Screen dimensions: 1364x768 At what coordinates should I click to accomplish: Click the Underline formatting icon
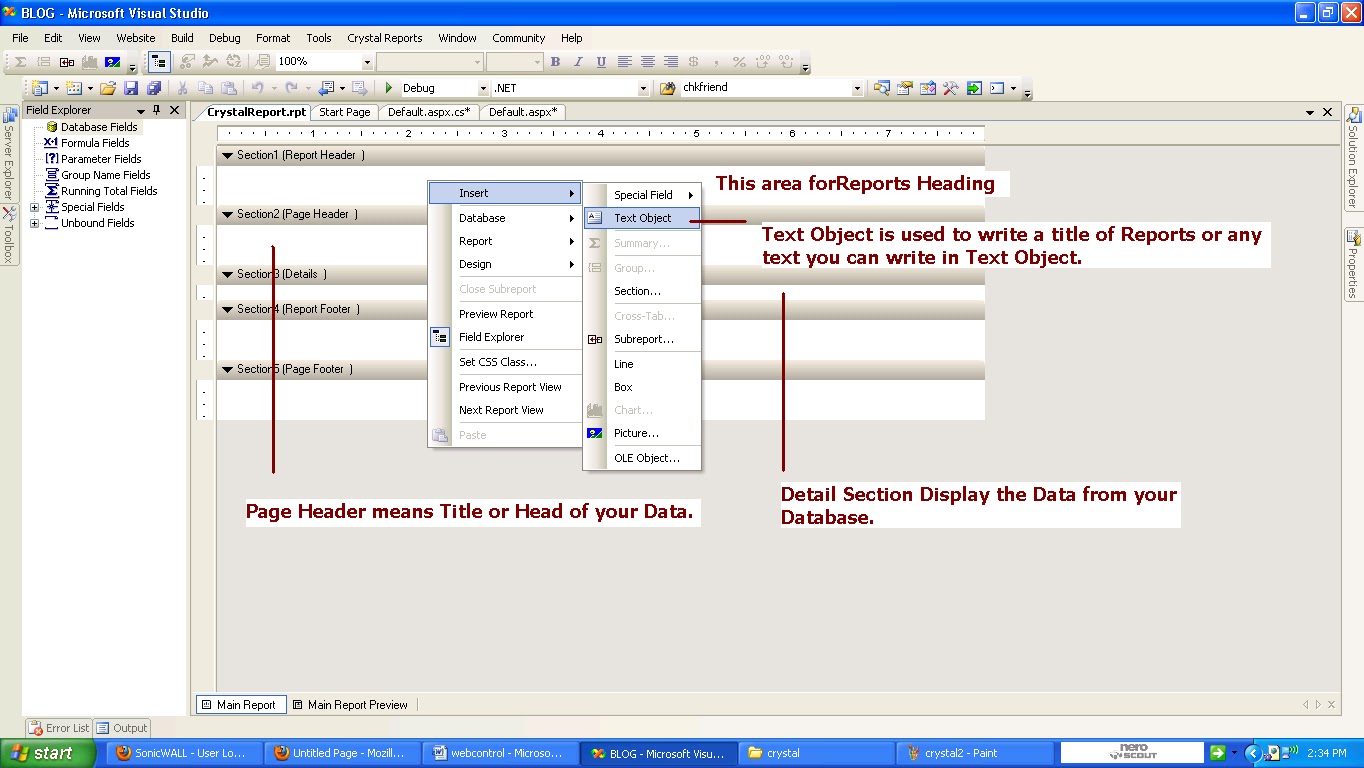tap(601, 62)
